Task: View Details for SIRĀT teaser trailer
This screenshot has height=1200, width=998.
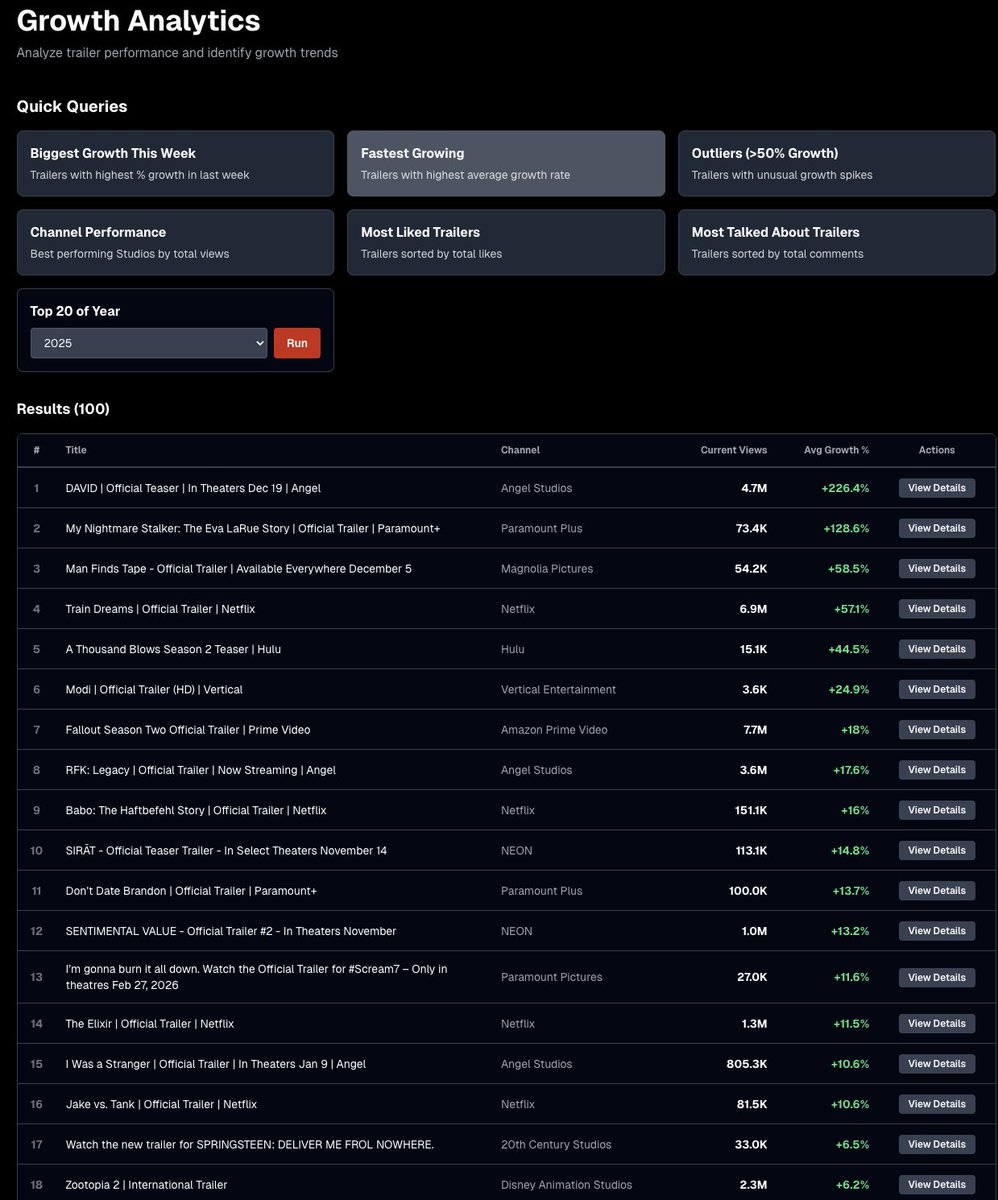Action: tap(937, 850)
